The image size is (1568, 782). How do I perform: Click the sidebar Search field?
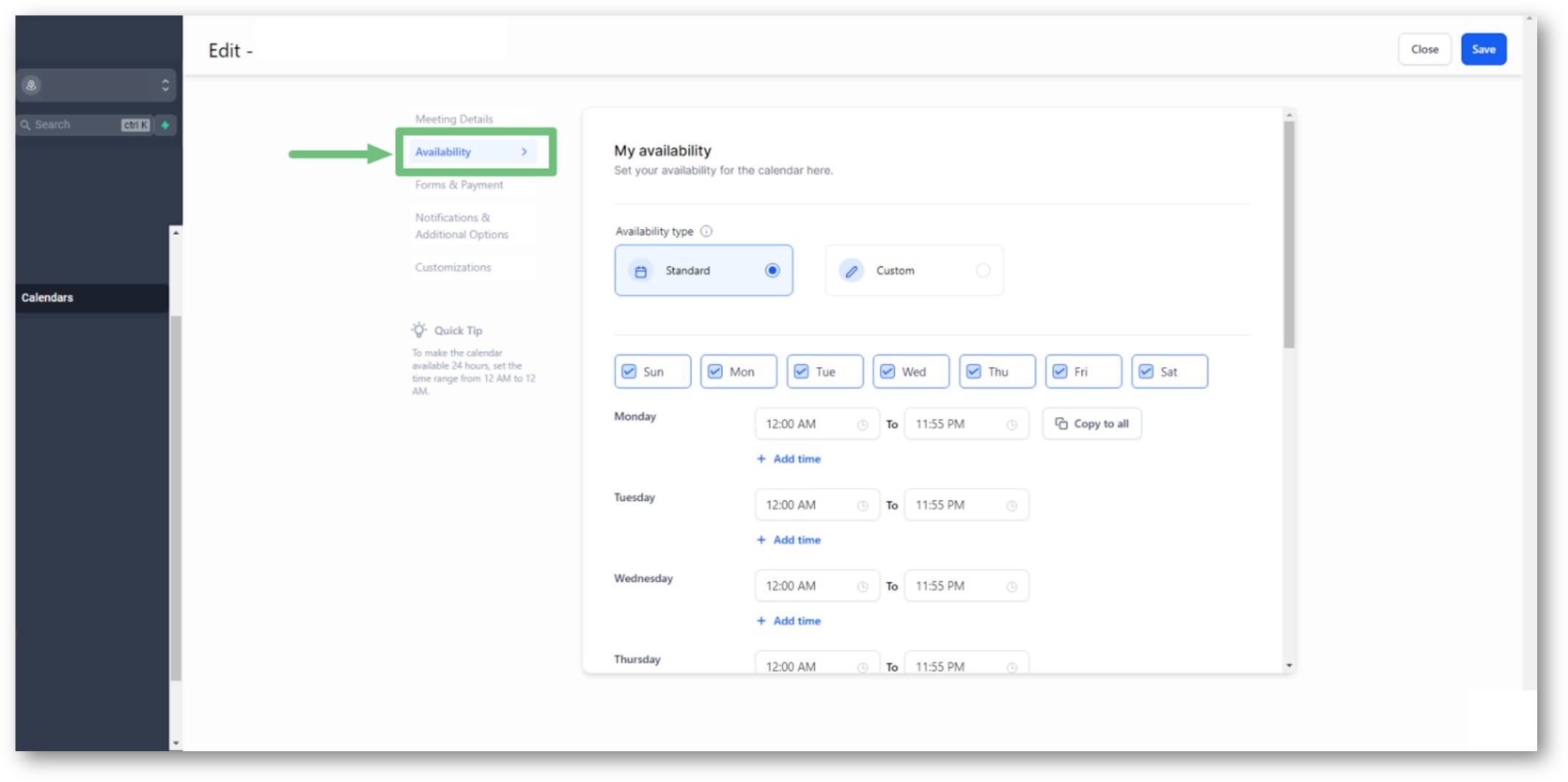pyautogui.click(x=84, y=125)
